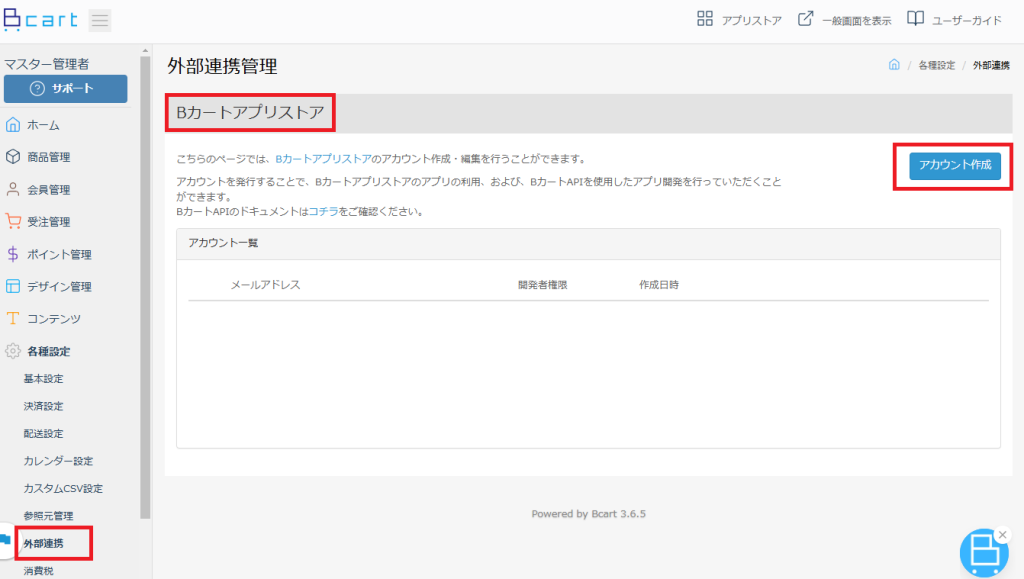Click the 開発者権限 column header
The height and width of the screenshot is (579, 1024).
(x=543, y=285)
